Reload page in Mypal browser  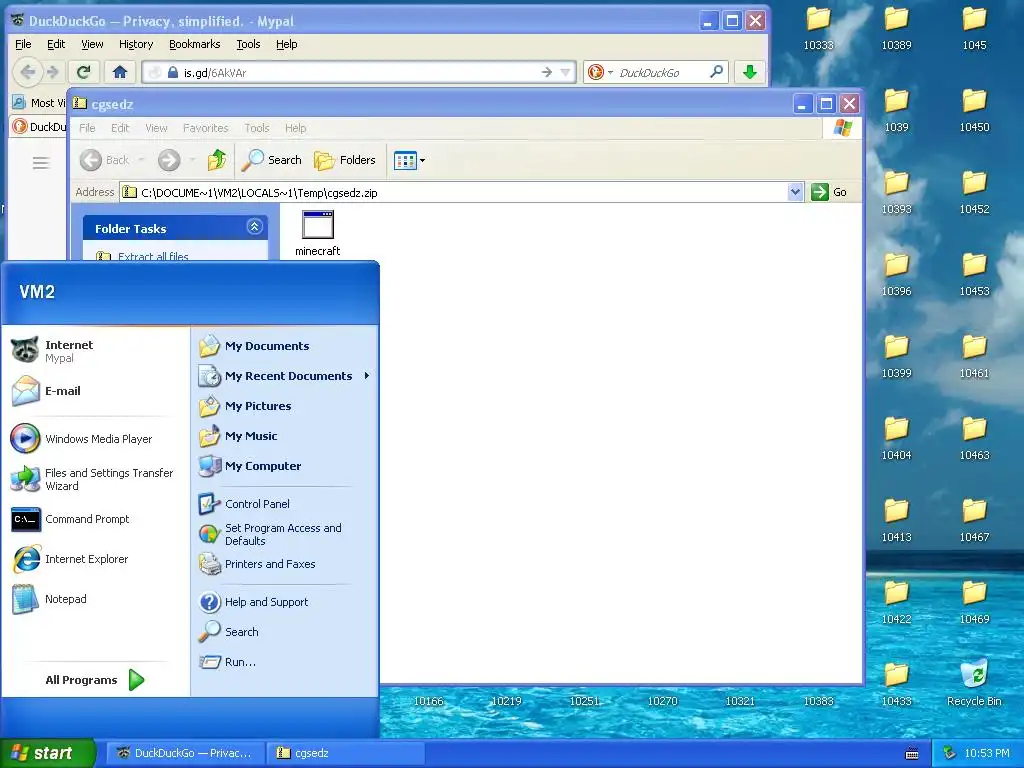coord(84,72)
